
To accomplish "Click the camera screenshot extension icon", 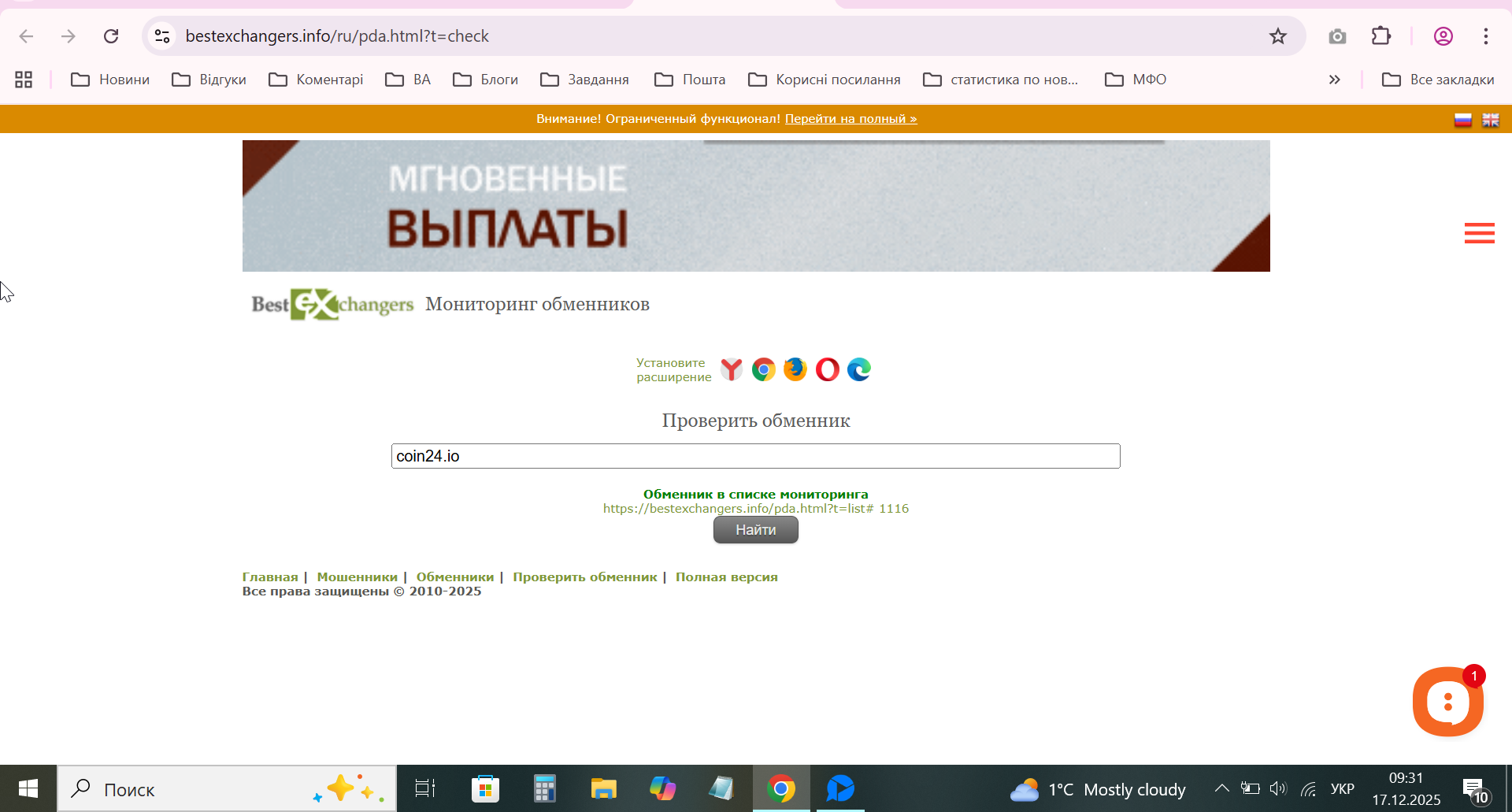I will click(1337, 36).
